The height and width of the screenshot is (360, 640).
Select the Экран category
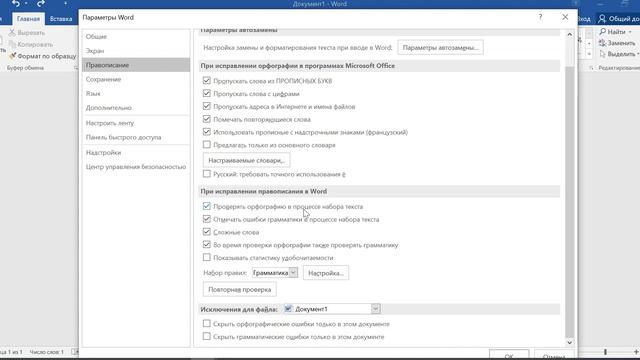pyautogui.click(x=136, y=51)
